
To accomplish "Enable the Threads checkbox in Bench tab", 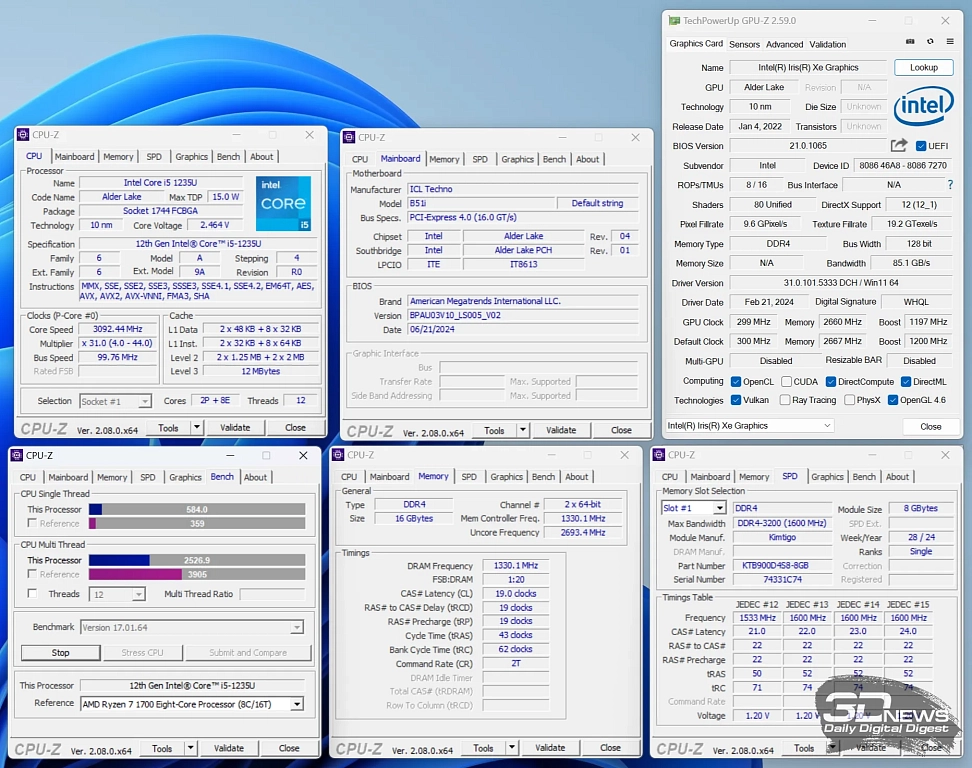I will pyautogui.click(x=32, y=594).
